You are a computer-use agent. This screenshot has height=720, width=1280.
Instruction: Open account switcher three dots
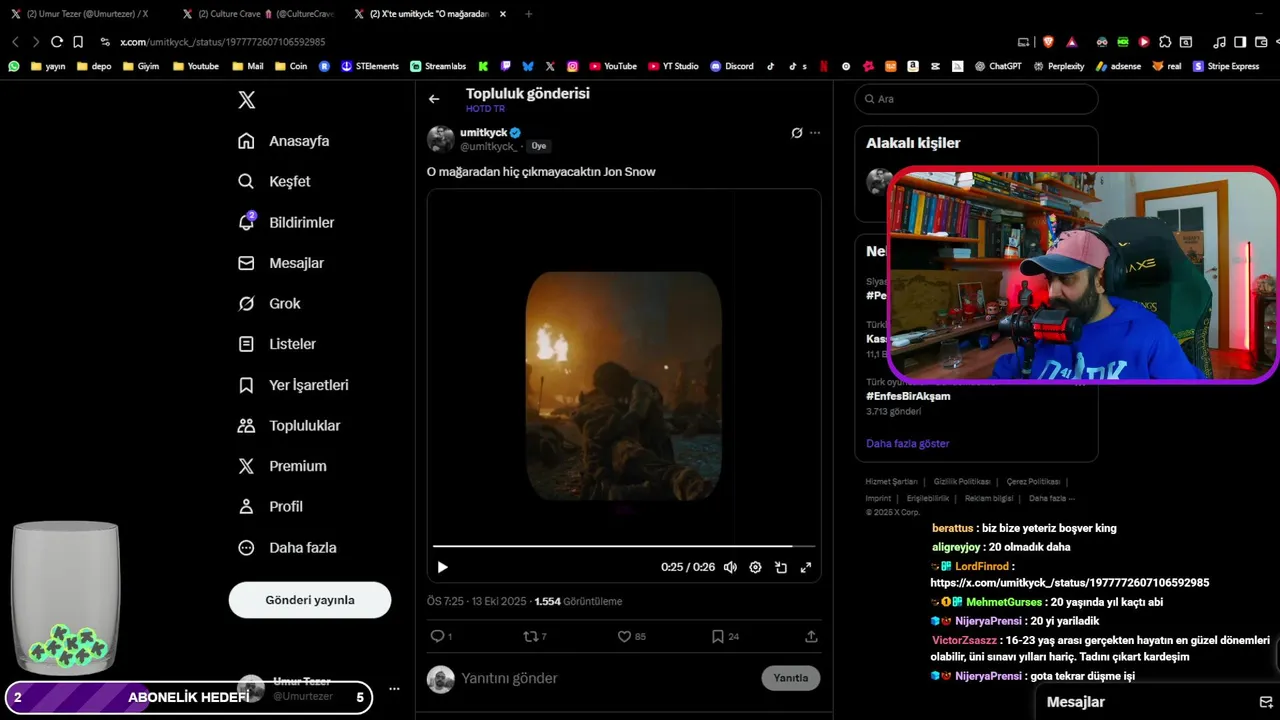tap(394, 689)
